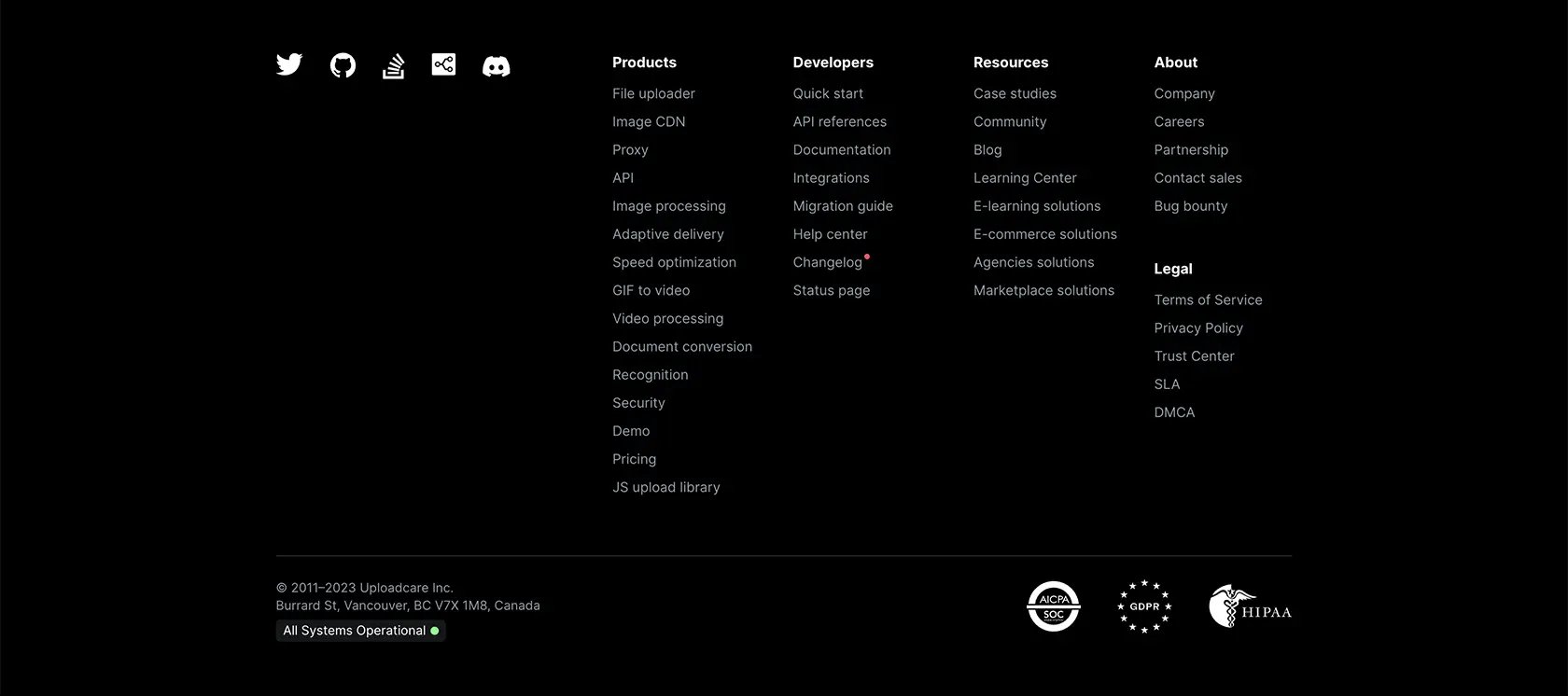Click the GDPR compliance badge
The width and height of the screenshot is (1568, 696).
point(1144,606)
